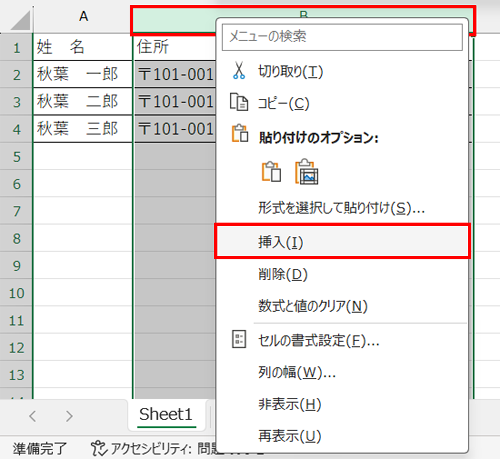
Task: Click the Format Cells icon
Action: [239, 339]
